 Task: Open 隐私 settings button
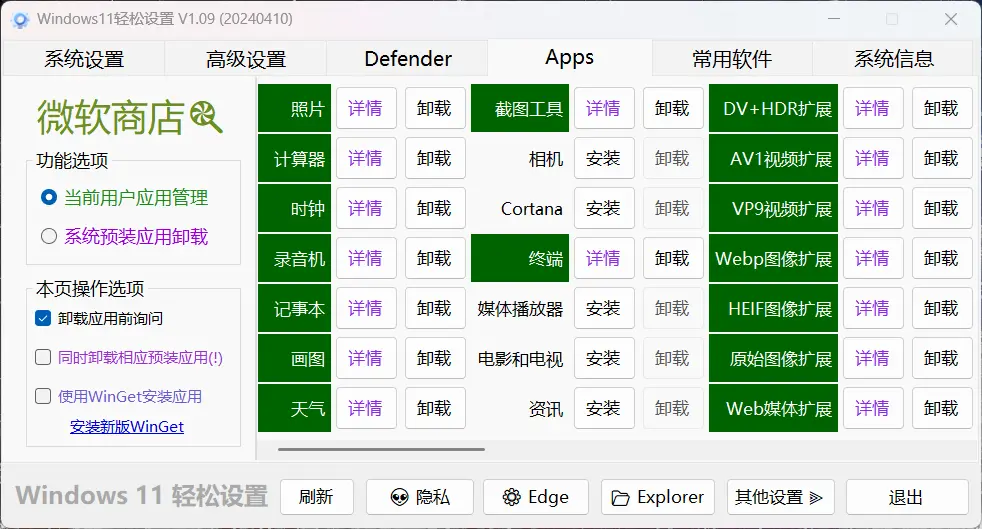pyautogui.click(x=420, y=497)
